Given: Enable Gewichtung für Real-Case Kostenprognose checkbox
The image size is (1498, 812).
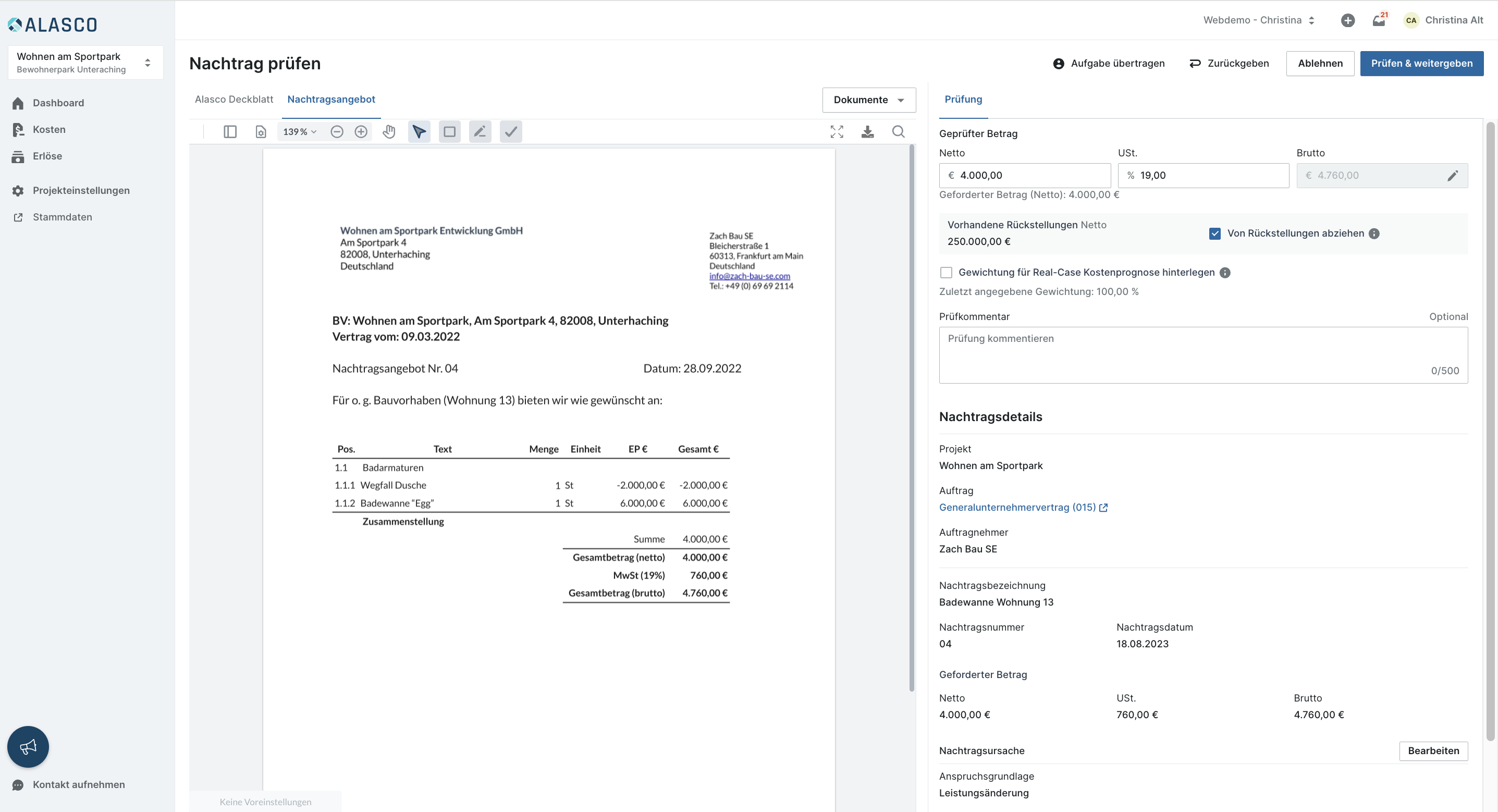Looking at the screenshot, I should pyautogui.click(x=946, y=272).
